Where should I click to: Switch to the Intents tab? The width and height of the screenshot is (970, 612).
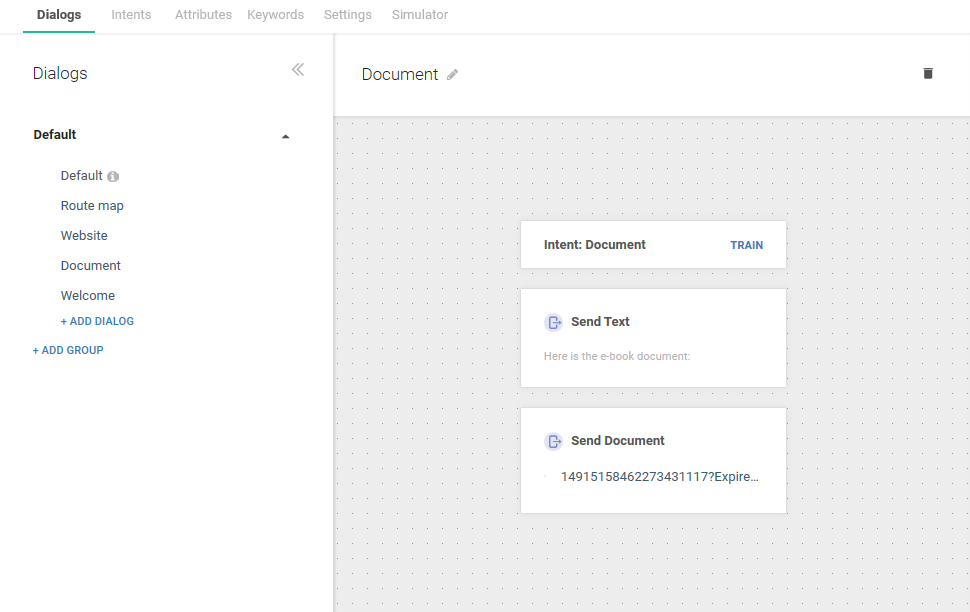click(x=131, y=15)
